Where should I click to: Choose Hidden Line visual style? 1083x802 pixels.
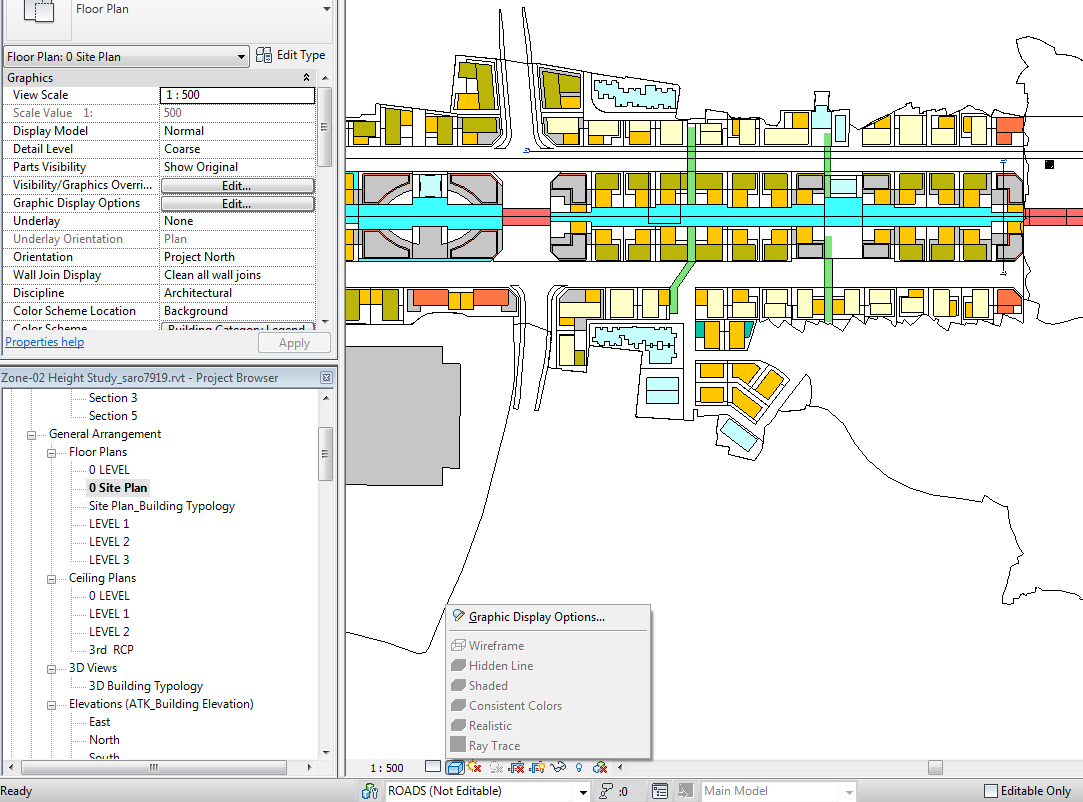501,665
